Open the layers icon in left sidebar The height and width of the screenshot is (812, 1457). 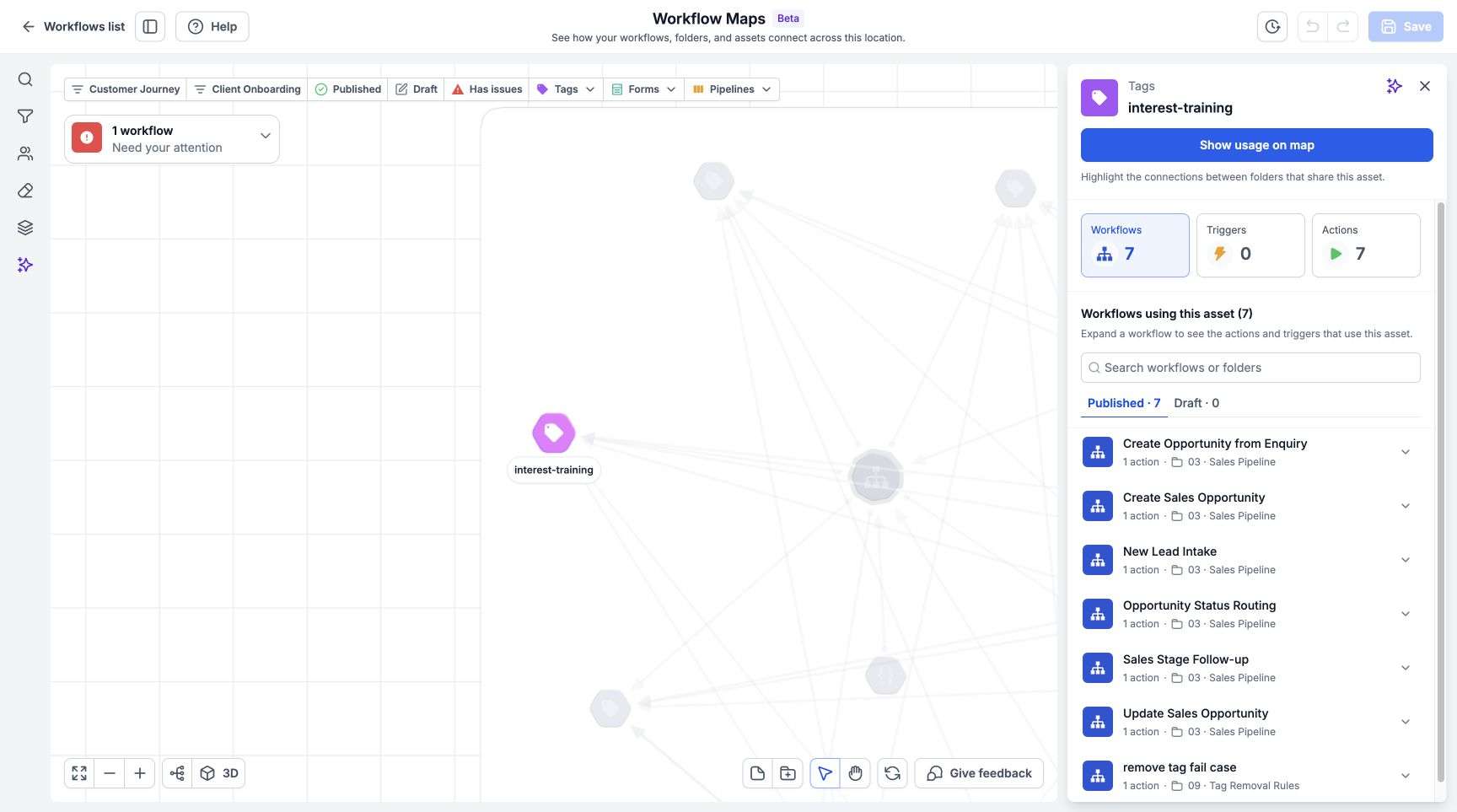pos(25,228)
